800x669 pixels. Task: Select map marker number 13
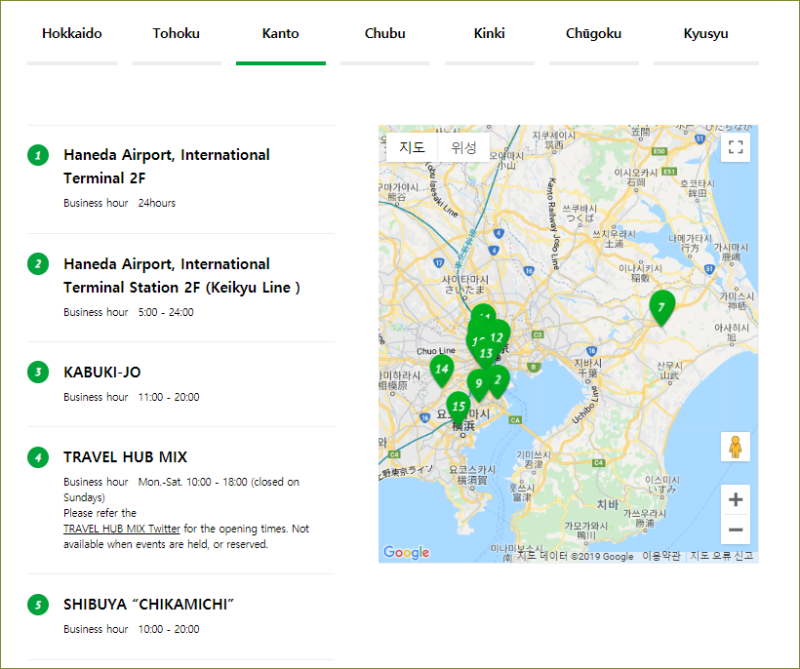point(486,354)
